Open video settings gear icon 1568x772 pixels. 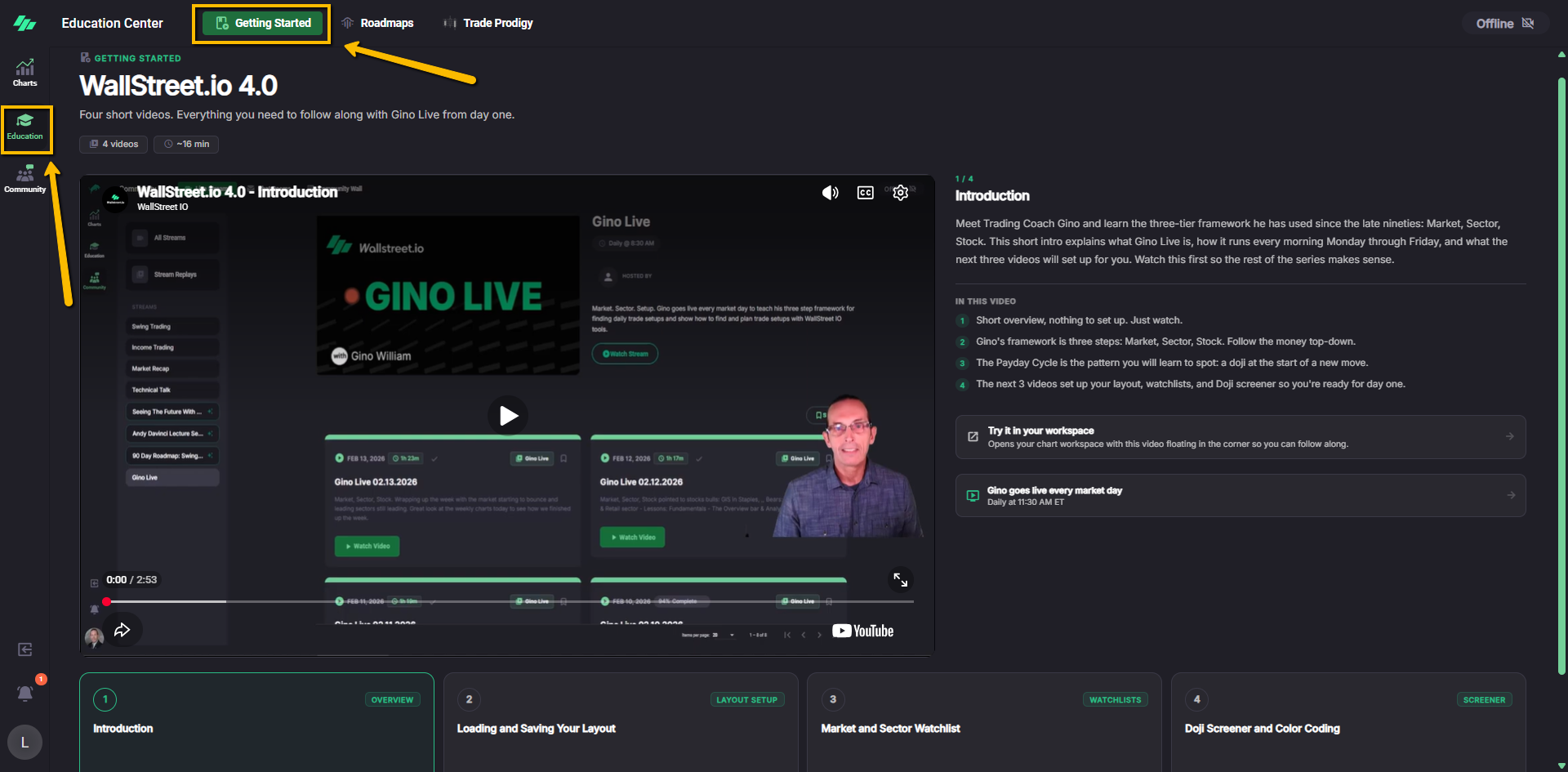point(900,193)
